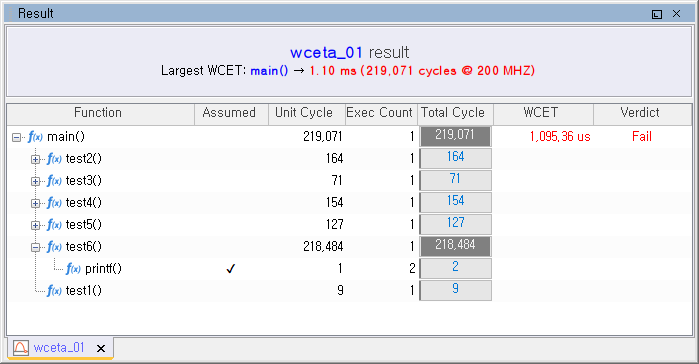Viewport: 699px width, 364px height.
Task: Select the printf() row label
Action: click(103, 269)
